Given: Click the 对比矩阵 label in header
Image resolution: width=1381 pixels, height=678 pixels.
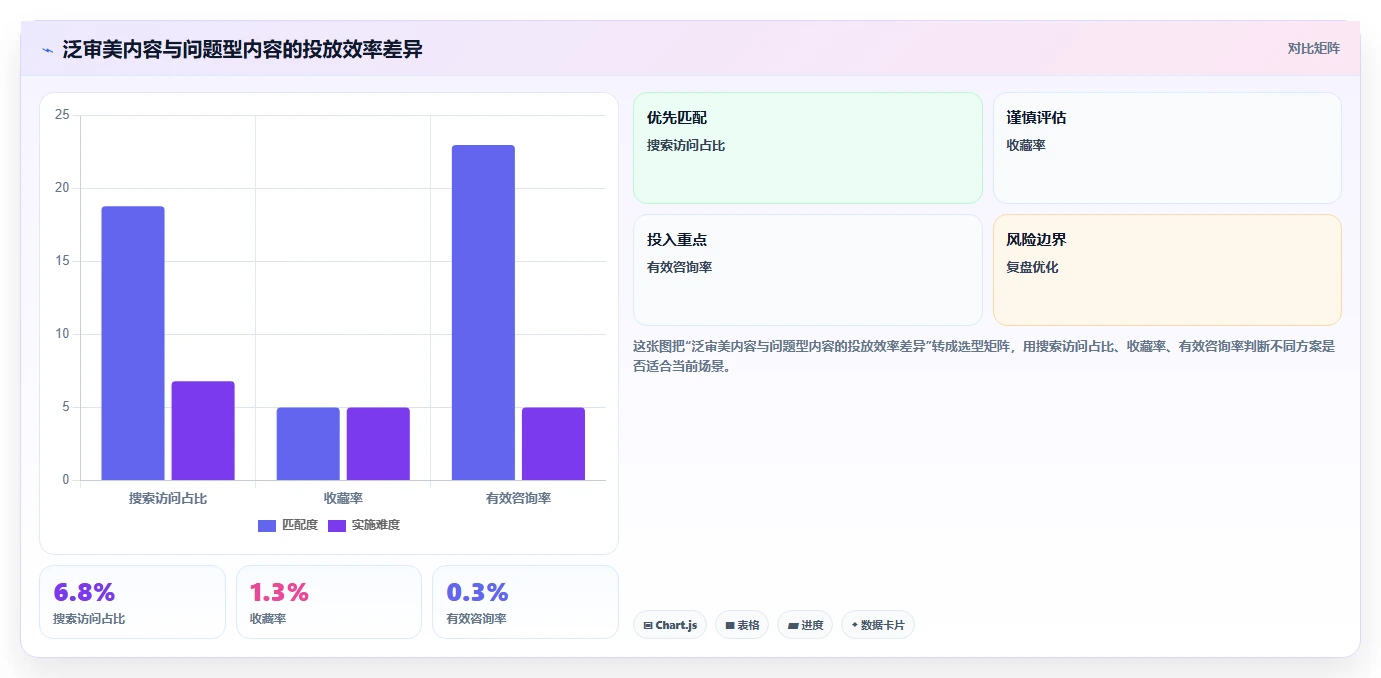Looking at the screenshot, I should pos(1313,48).
